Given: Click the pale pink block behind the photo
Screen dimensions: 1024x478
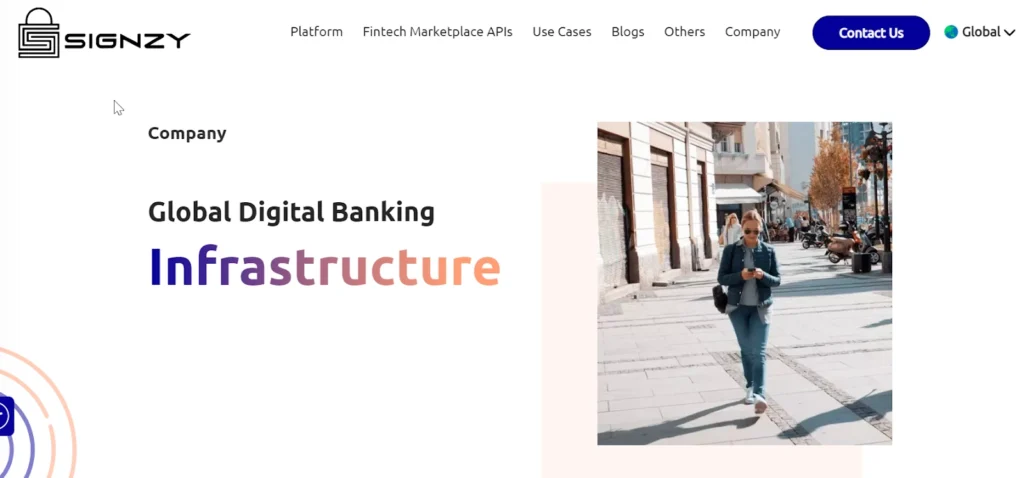Looking at the screenshot, I should pos(568,327).
